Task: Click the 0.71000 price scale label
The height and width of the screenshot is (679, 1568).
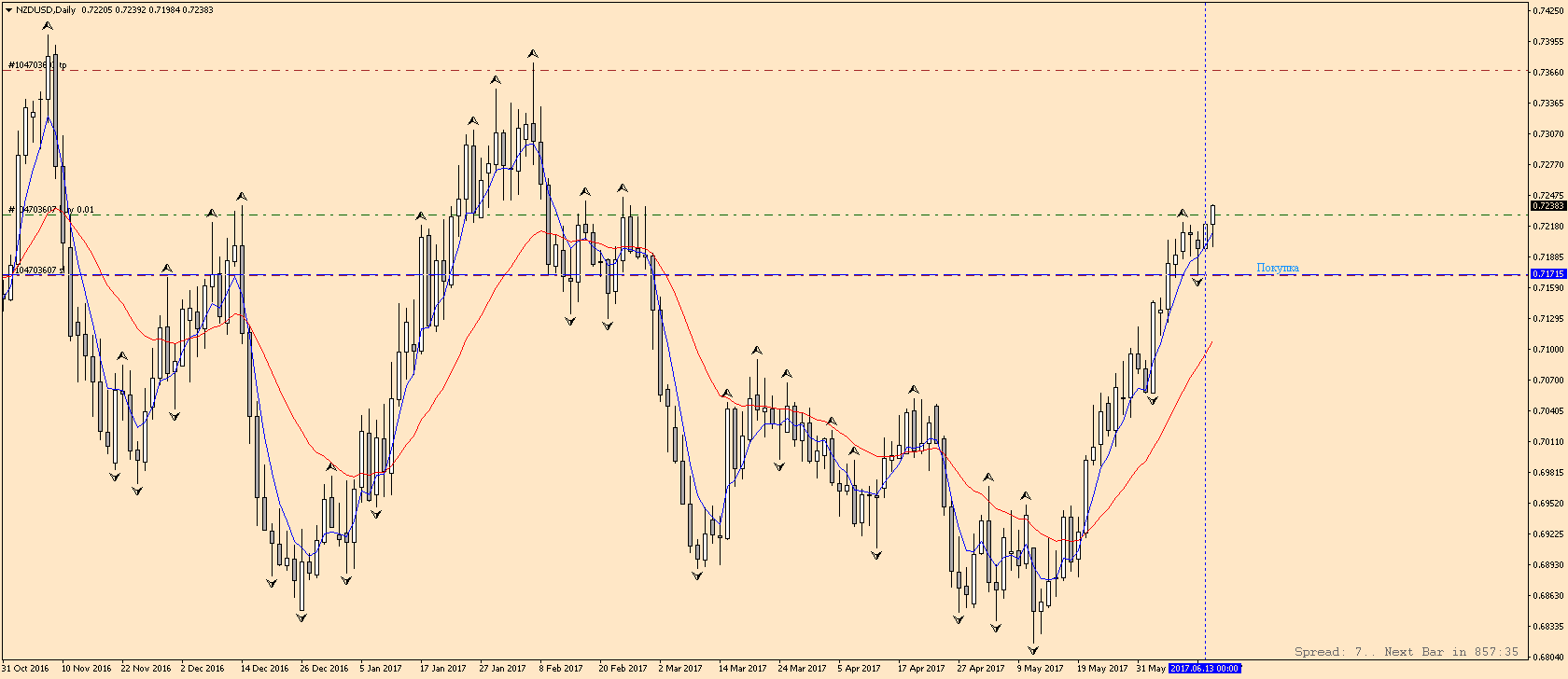Action: [x=1549, y=350]
